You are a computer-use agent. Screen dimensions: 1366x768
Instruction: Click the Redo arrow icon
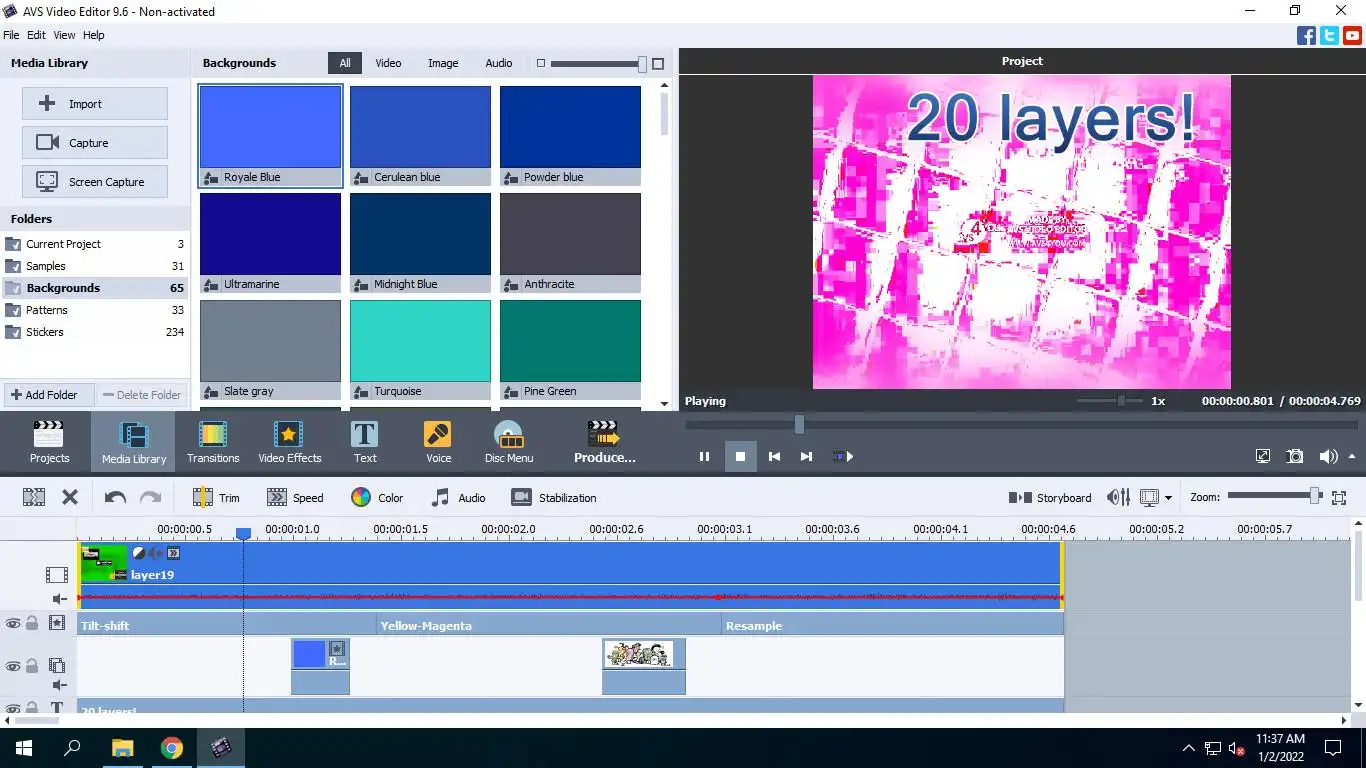click(150, 497)
